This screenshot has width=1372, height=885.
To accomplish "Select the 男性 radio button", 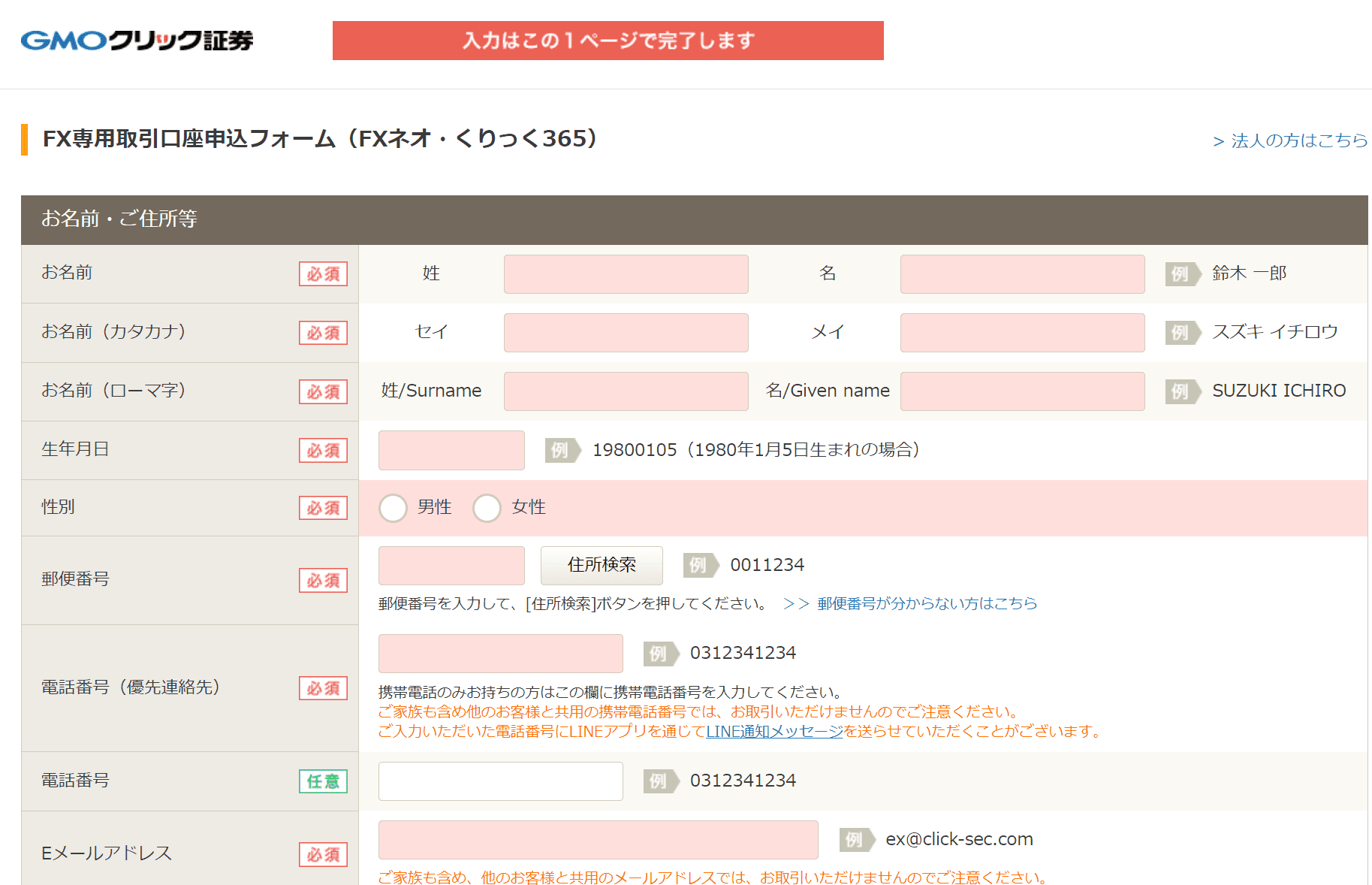I will point(393,508).
